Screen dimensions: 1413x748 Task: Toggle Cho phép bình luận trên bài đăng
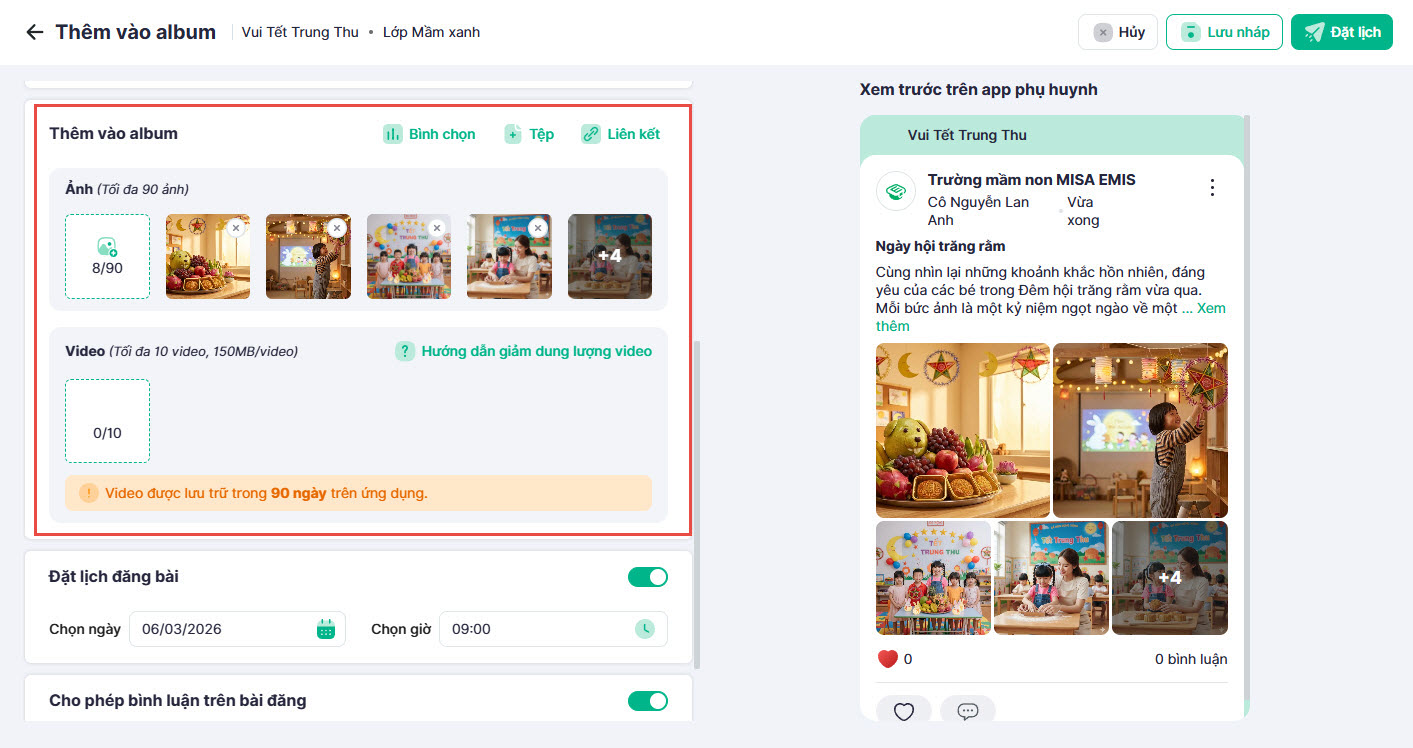647,701
